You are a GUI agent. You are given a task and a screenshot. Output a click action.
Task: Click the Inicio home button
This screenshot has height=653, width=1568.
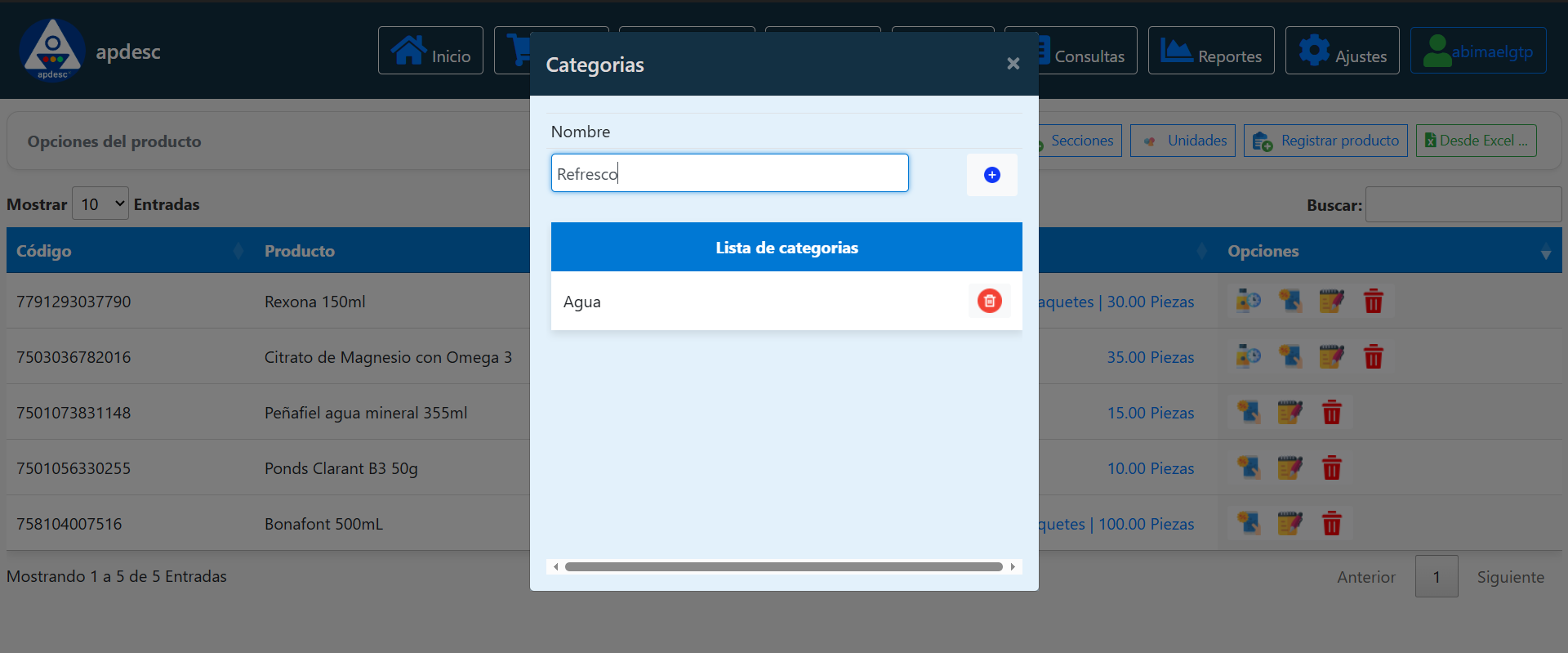(430, 51)
